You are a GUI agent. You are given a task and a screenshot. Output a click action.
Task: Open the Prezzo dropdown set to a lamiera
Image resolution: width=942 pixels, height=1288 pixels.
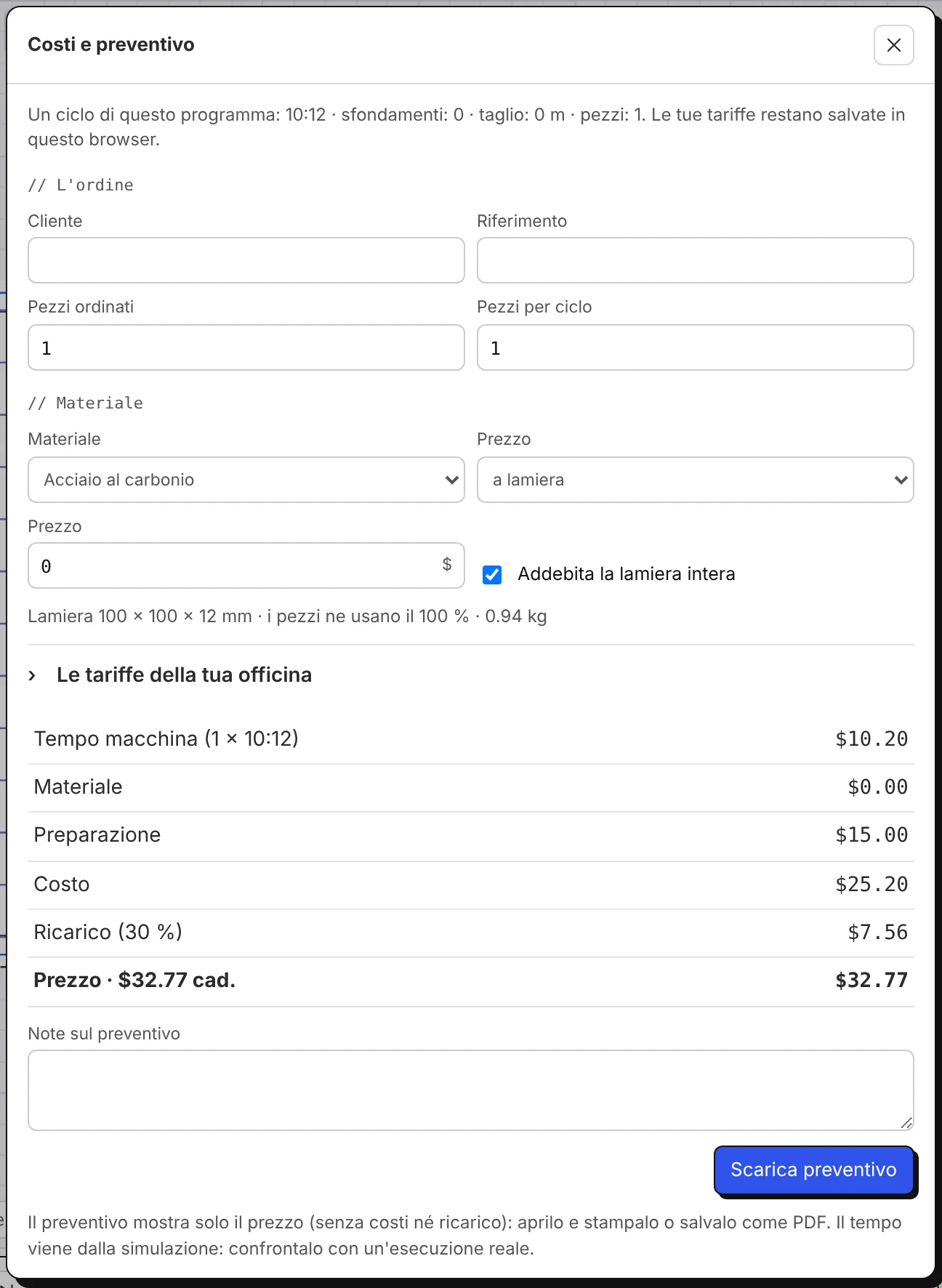pyautogui.click(x=695, y=480)
